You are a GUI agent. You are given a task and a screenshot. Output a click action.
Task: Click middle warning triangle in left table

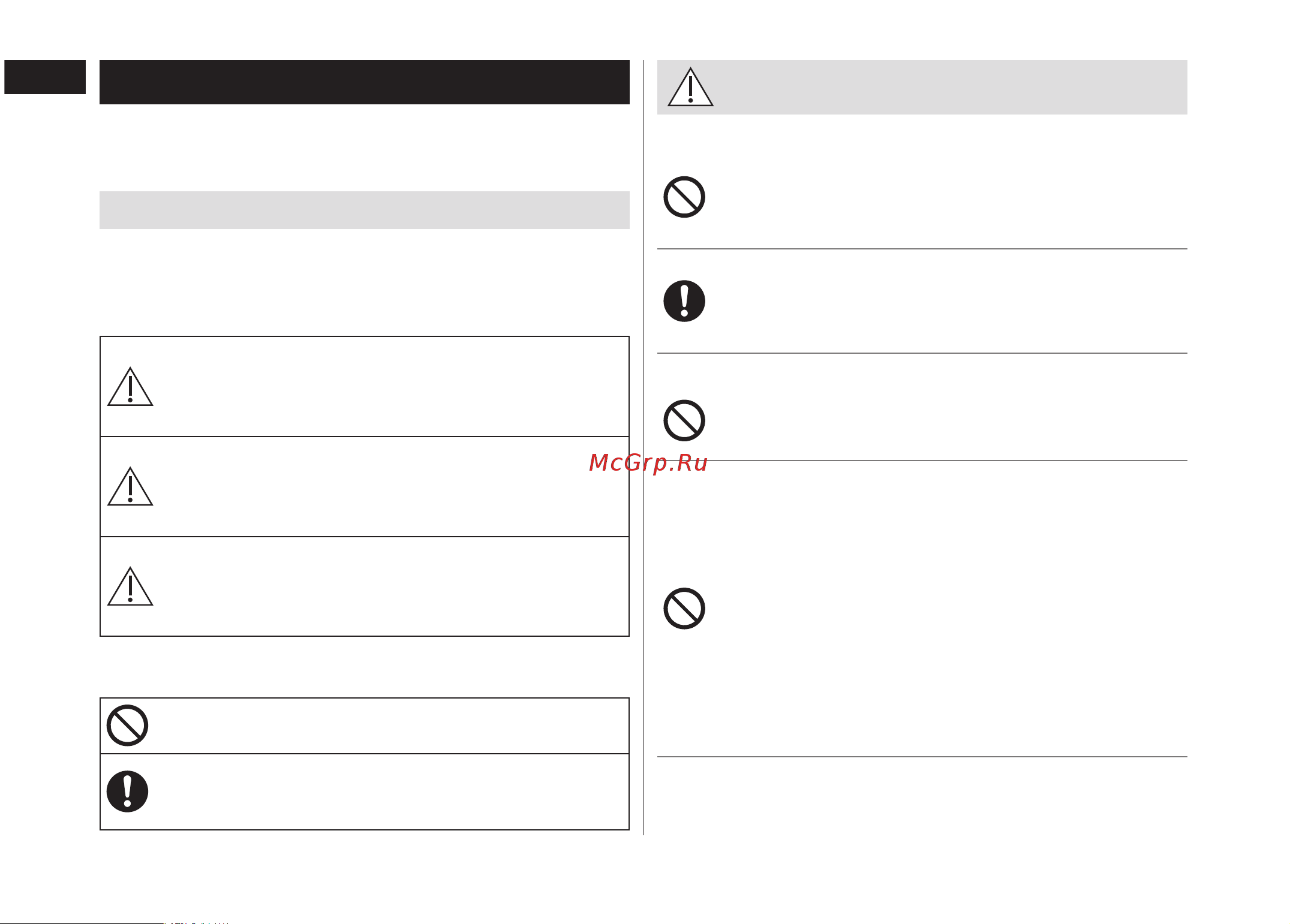tap(130, 486)
